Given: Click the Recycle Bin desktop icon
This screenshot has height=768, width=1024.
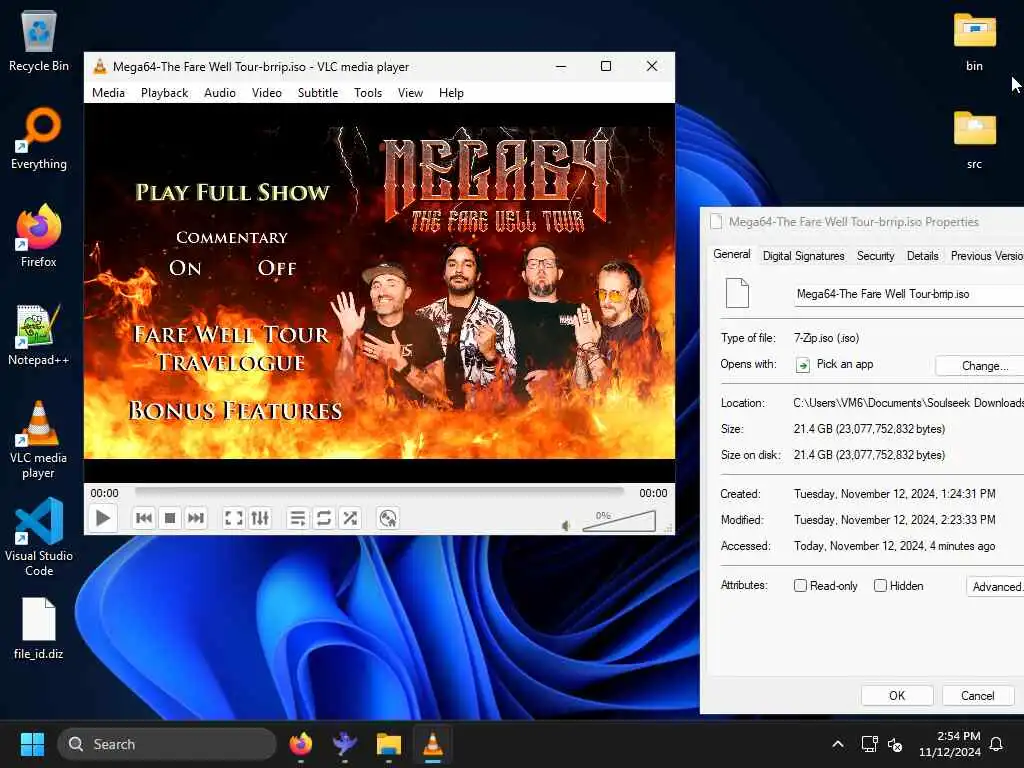Looking at the screenshot, I should point(39,42).
